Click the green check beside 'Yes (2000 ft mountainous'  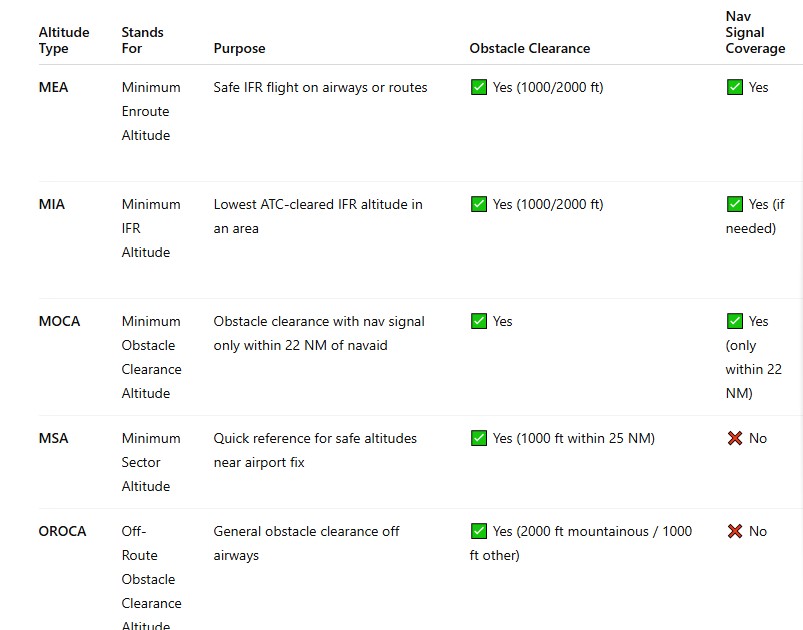478,531
